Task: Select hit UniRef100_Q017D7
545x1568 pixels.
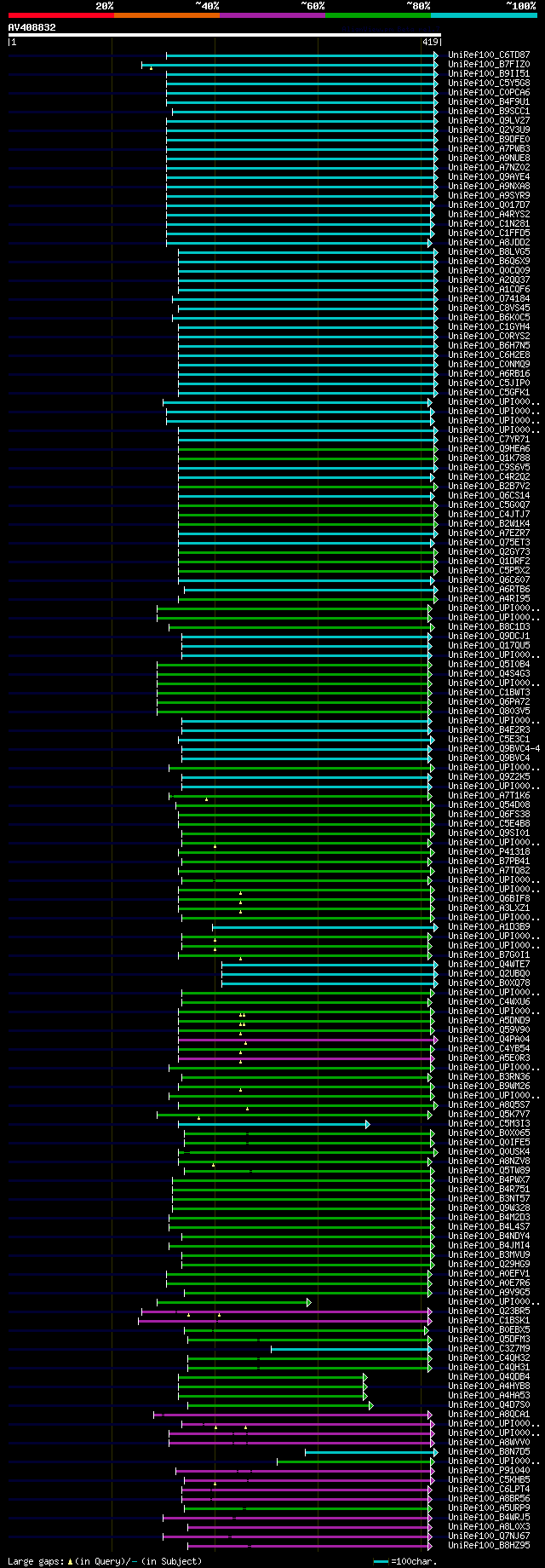Action: (x=489, y=205)
